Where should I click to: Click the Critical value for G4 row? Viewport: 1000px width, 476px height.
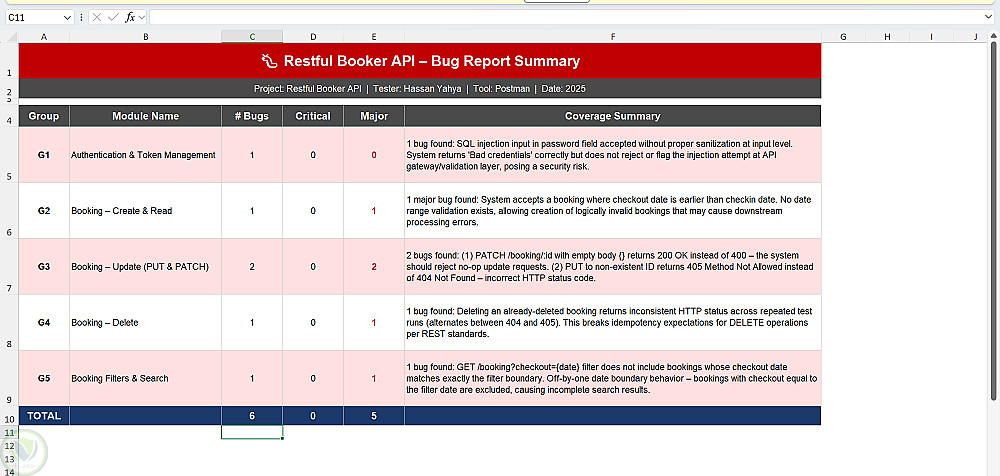313,322
